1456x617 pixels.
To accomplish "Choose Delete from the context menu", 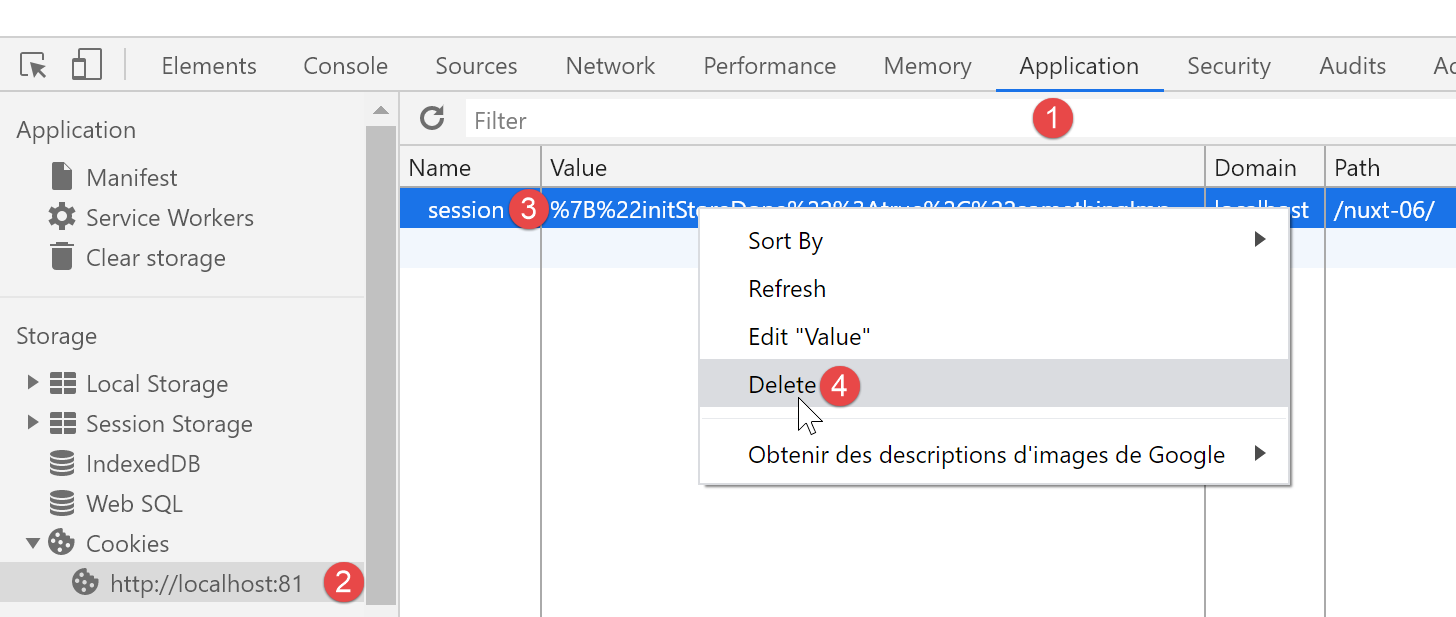I will [783, 385].
